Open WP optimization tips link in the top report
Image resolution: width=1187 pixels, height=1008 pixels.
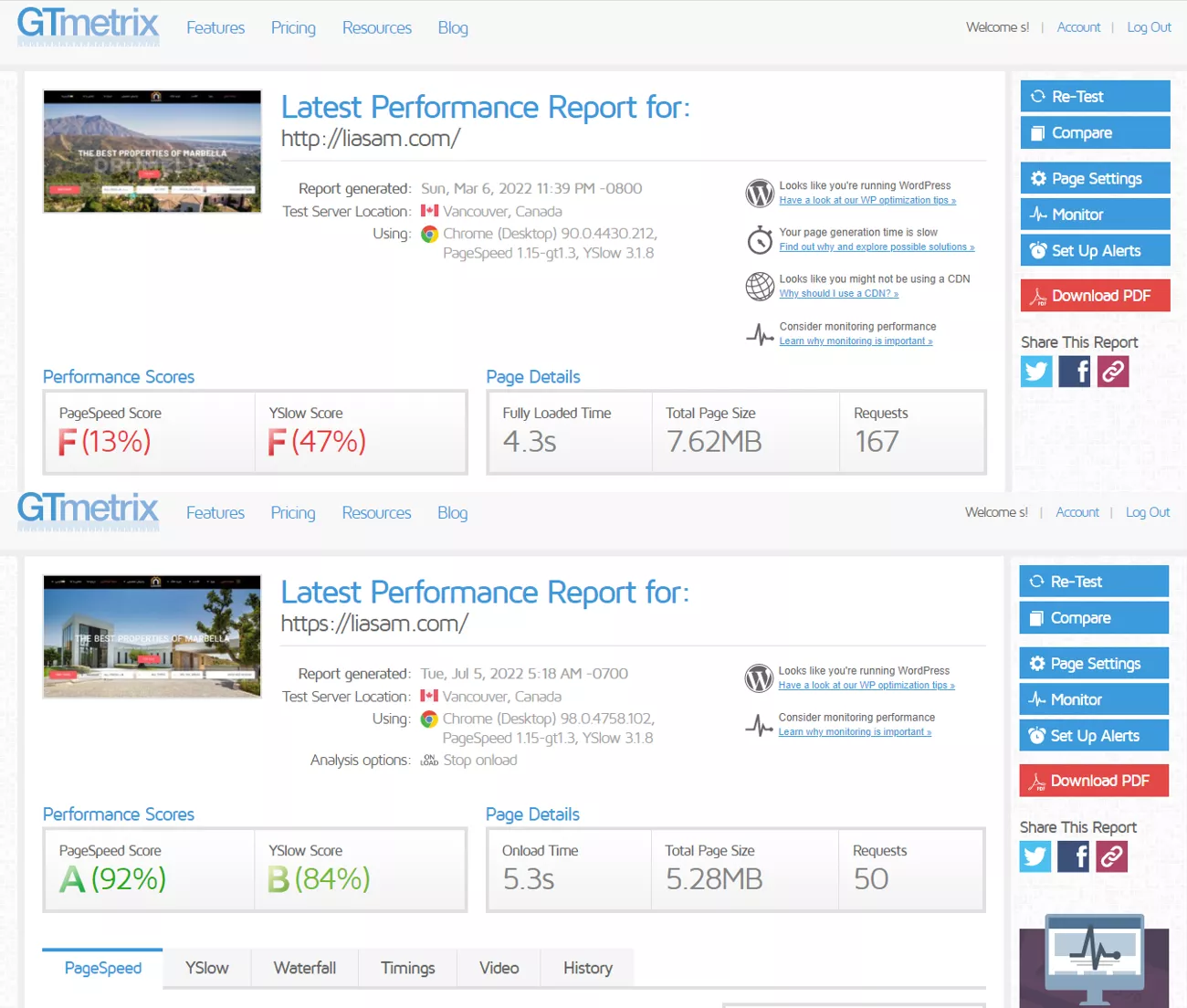[867, 201]
